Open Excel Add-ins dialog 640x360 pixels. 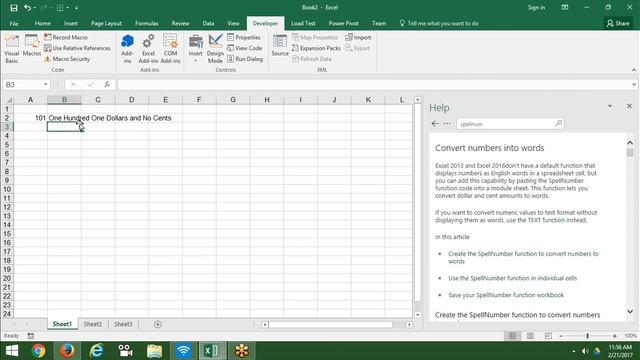click(x=148, y=49)
